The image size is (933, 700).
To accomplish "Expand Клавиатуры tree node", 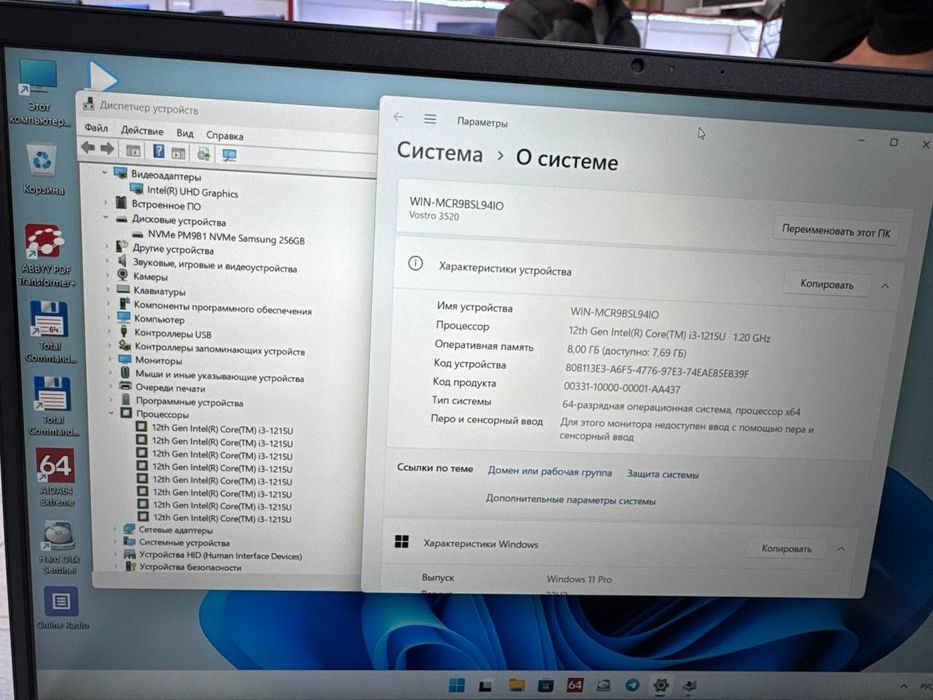I will tap(108, 289).
